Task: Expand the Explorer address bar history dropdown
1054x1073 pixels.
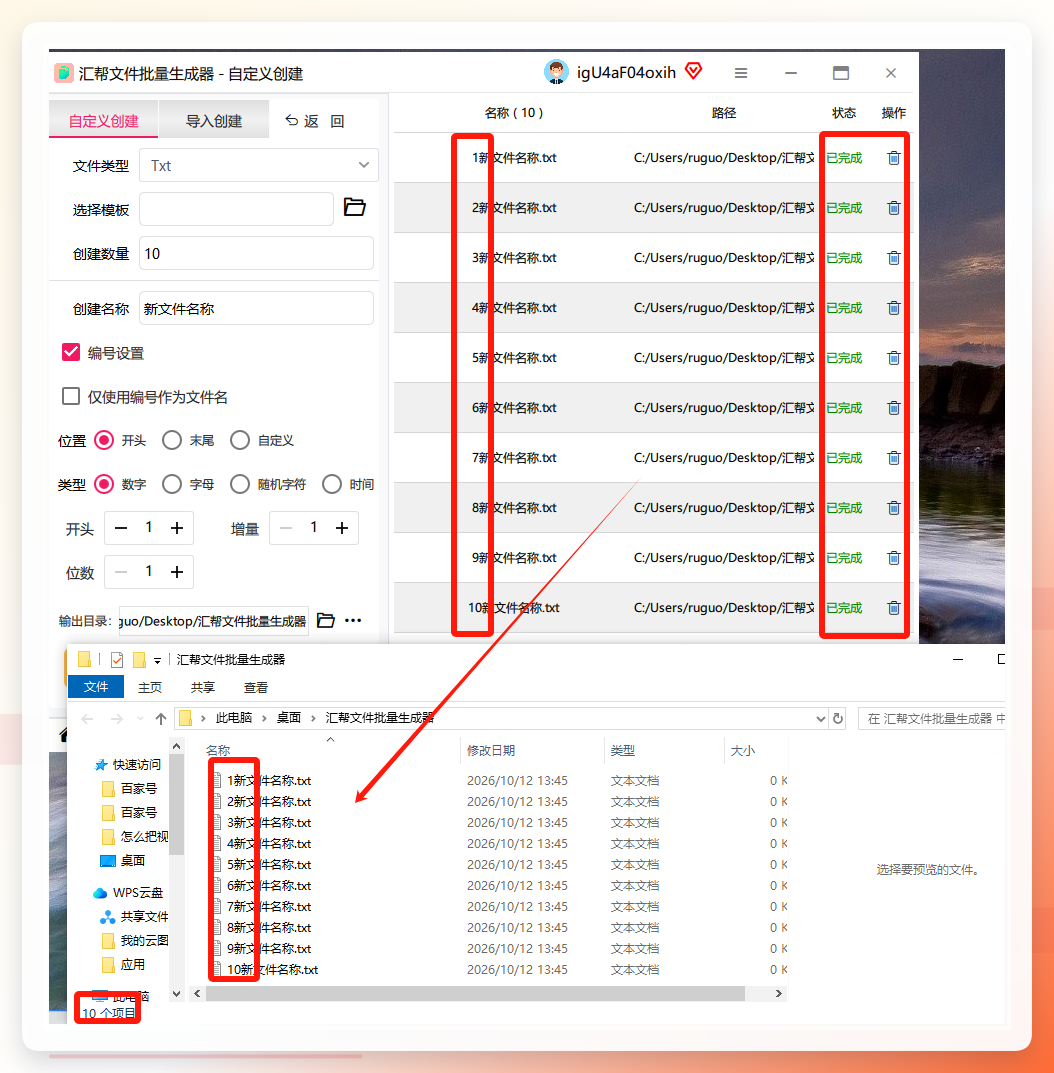Action: pyautogui.click(x=821, y=719)
